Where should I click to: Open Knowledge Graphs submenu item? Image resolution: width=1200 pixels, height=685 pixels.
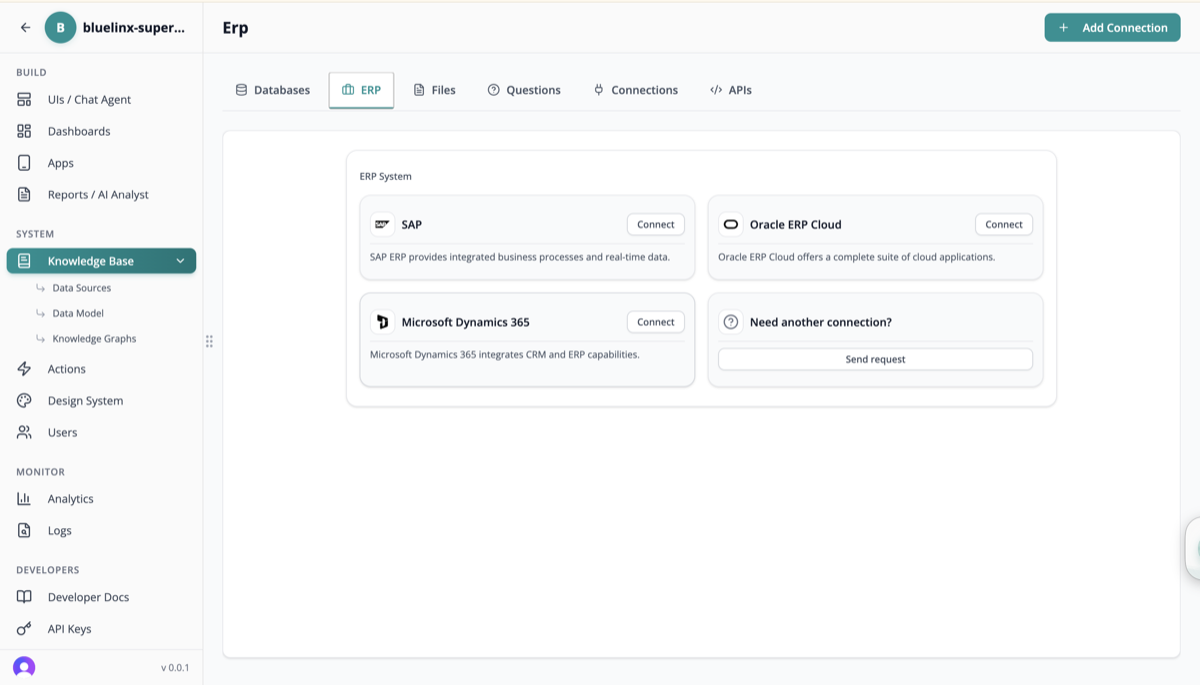pyautogui.click(x=94, y=339)
